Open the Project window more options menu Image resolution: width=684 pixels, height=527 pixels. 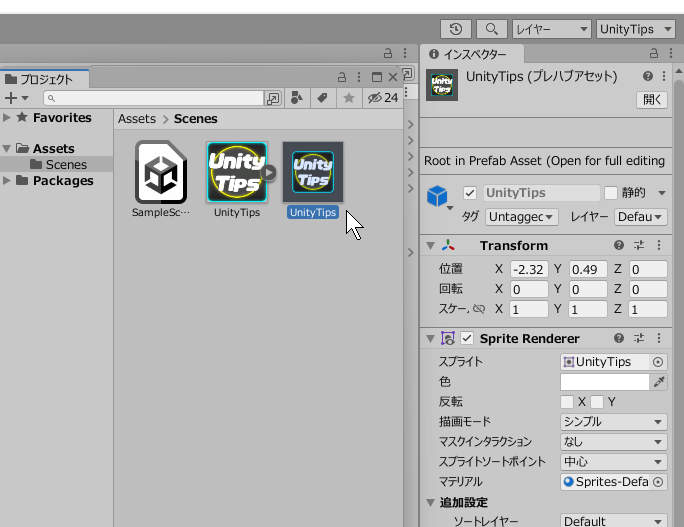tap(359, 77)
